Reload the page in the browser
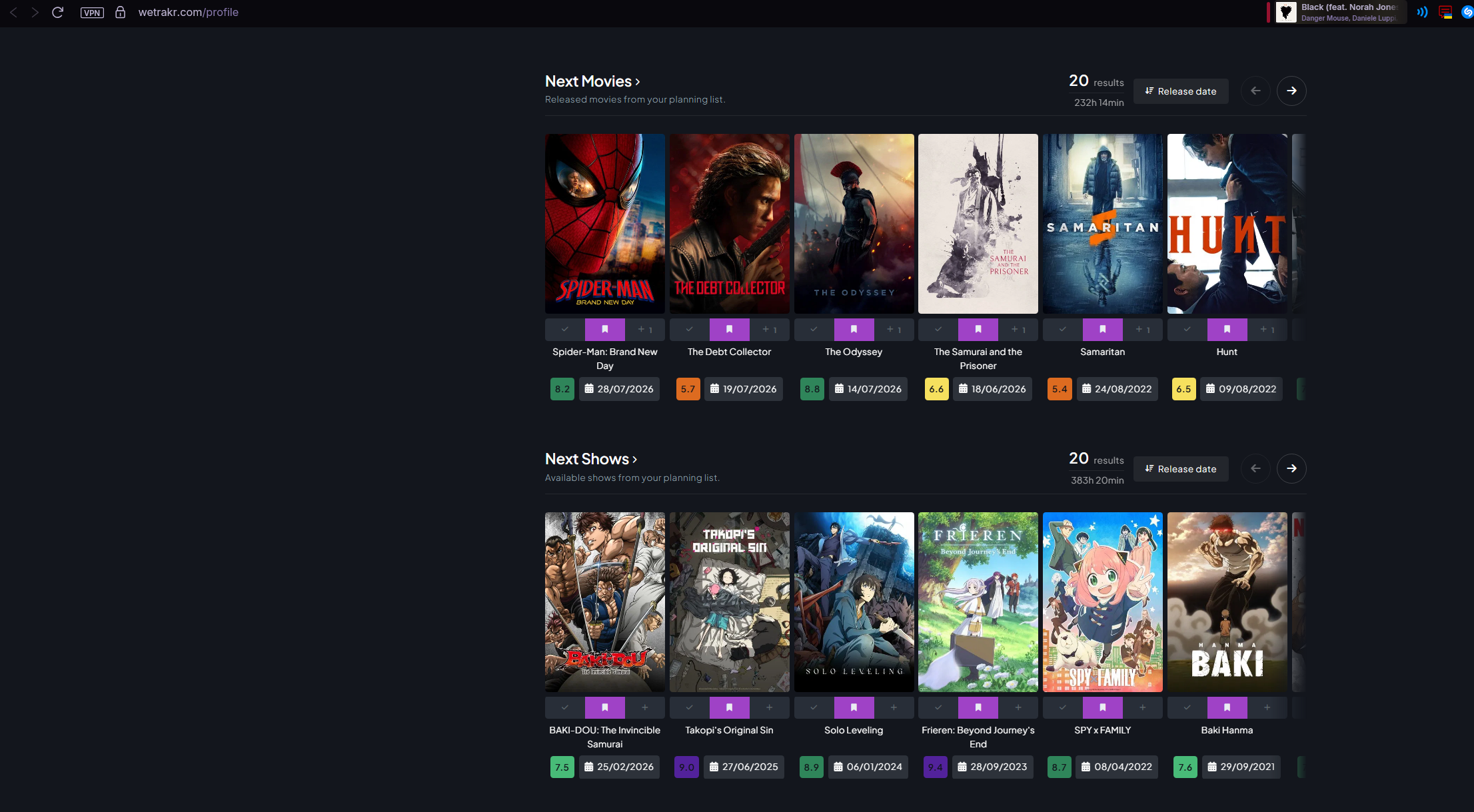The image size is (1474, 812). pos(57,12)
